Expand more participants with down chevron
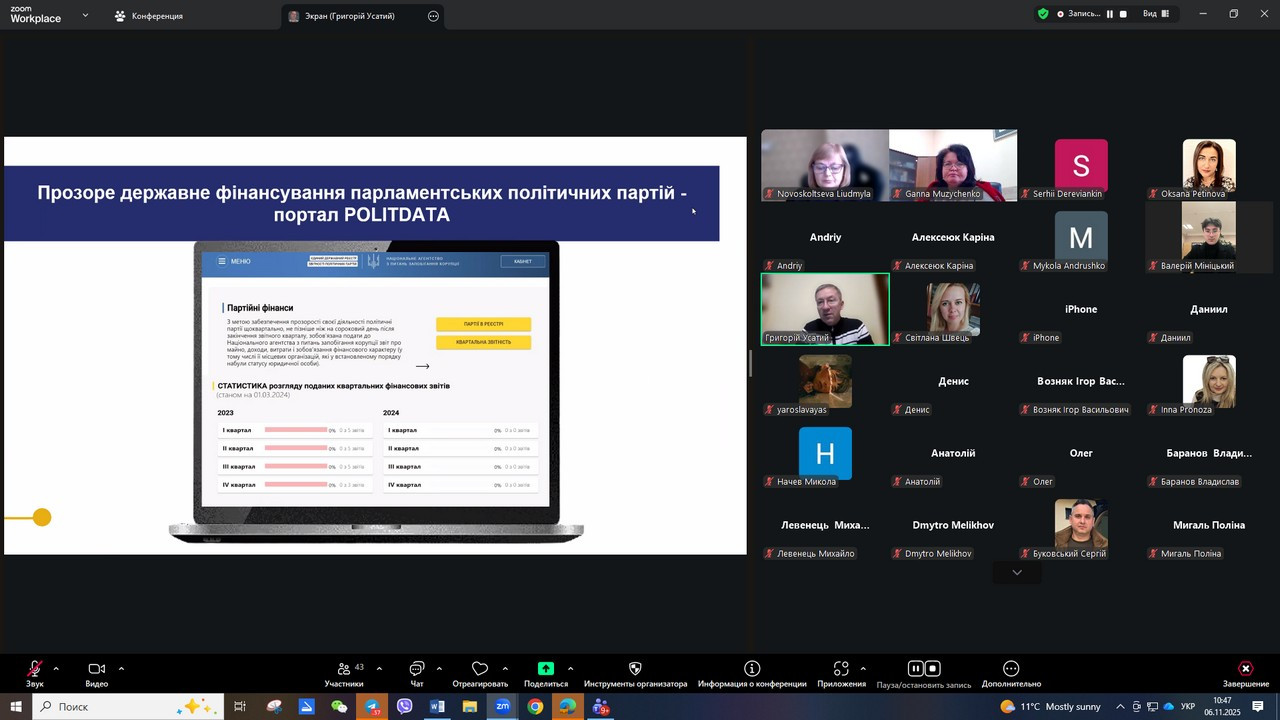The height and width of the screenshot is (720, 1280). pos(1017,573)
